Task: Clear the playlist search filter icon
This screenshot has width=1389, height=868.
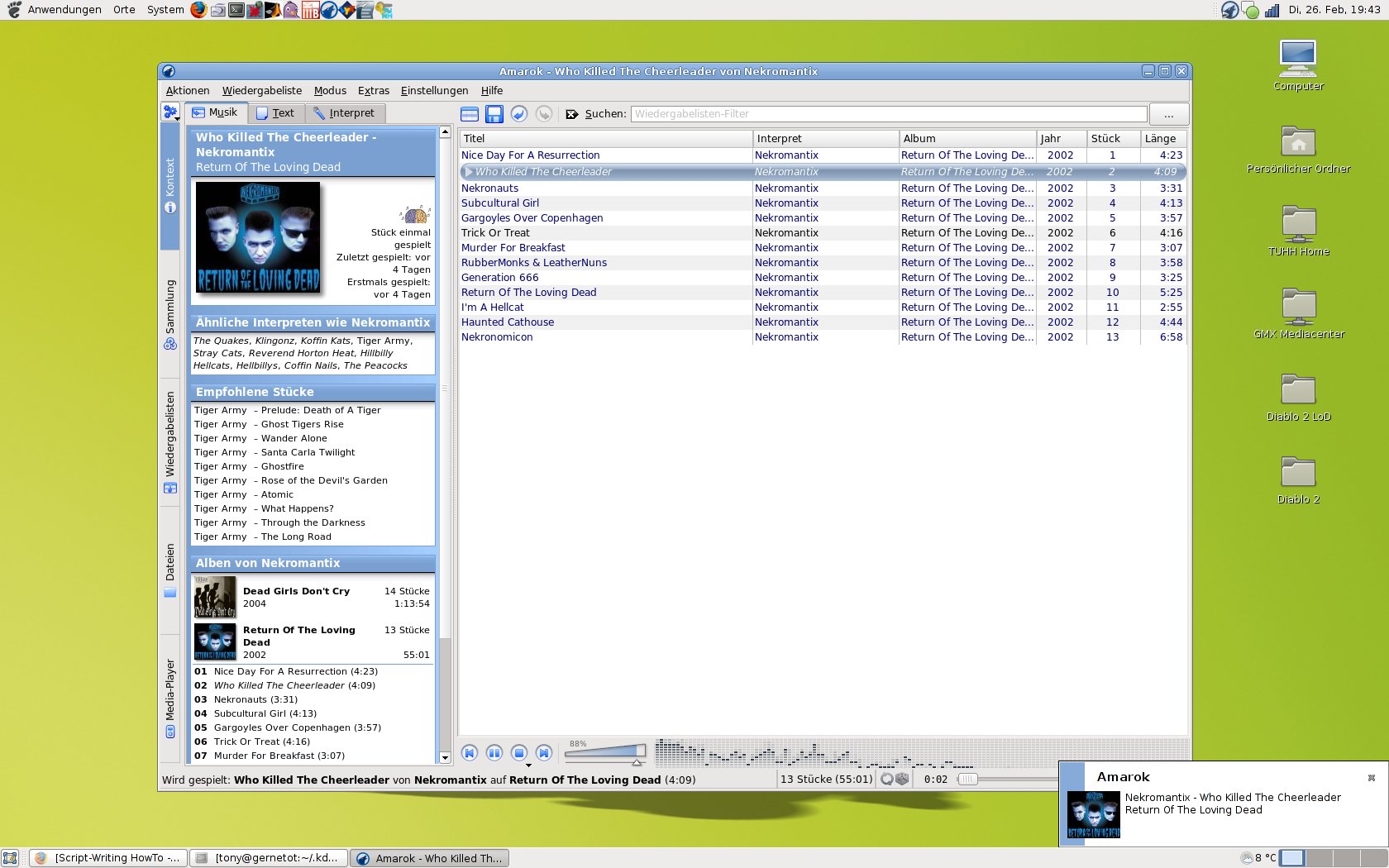Action: coord(572,114)
